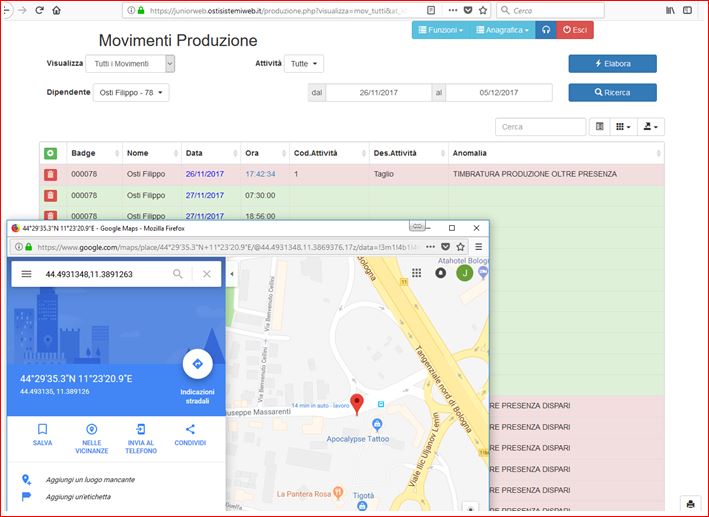Click Aggiungi un luogo mancante
The width and height of the screenshot is (709, 517).
pyautogui.click(x=90, y=479)
